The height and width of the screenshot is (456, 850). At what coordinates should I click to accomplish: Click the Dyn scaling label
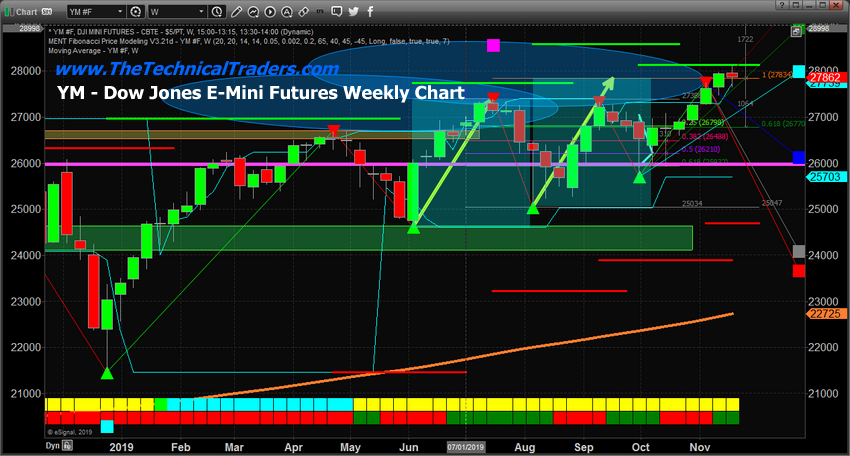click(53, 446)
